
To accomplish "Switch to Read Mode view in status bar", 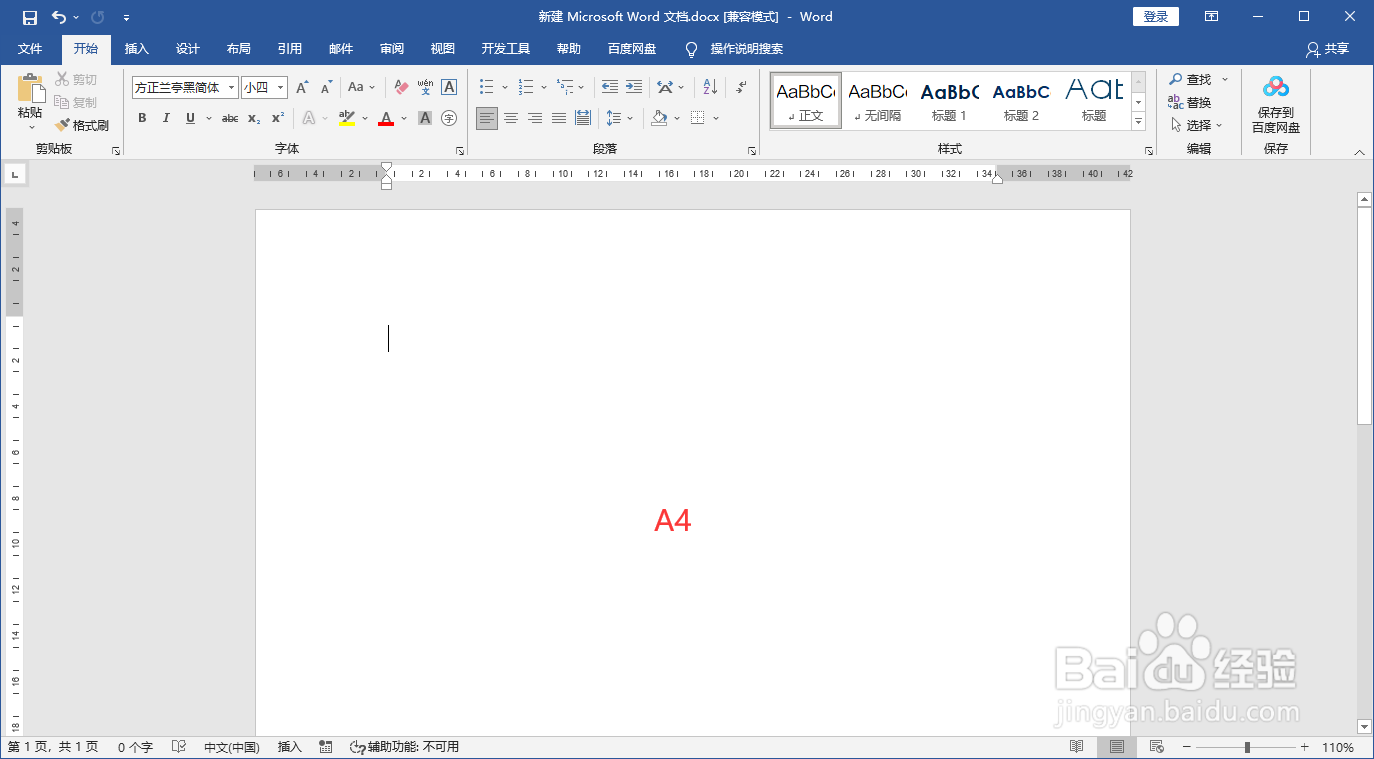I will coord(1077,747).
